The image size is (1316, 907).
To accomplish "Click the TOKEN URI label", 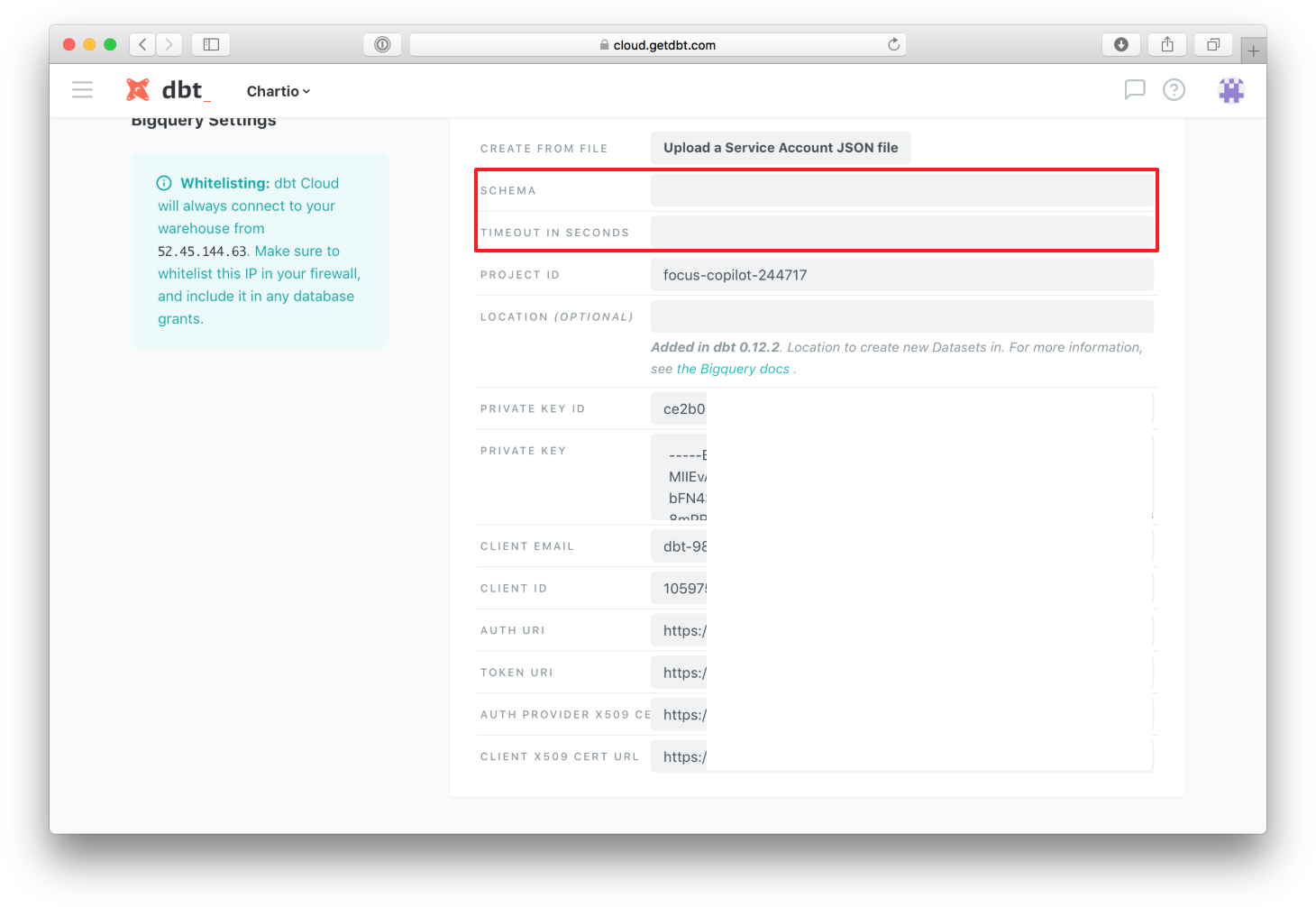I will (516, 673).
